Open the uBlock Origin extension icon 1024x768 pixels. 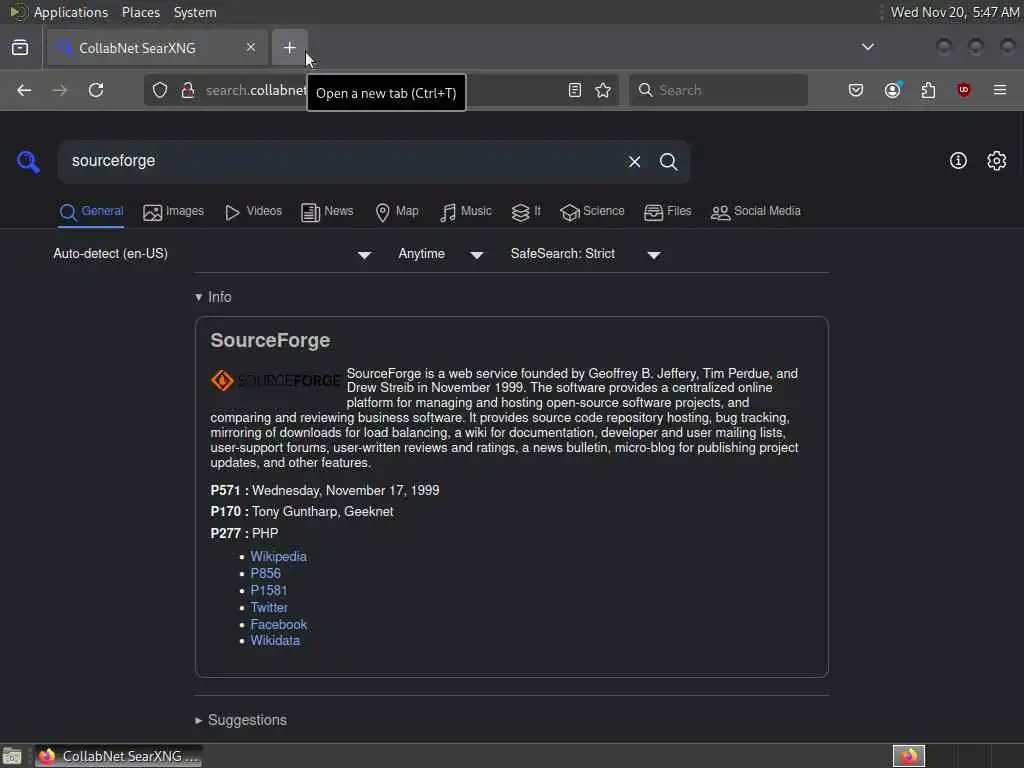point(964,90)
